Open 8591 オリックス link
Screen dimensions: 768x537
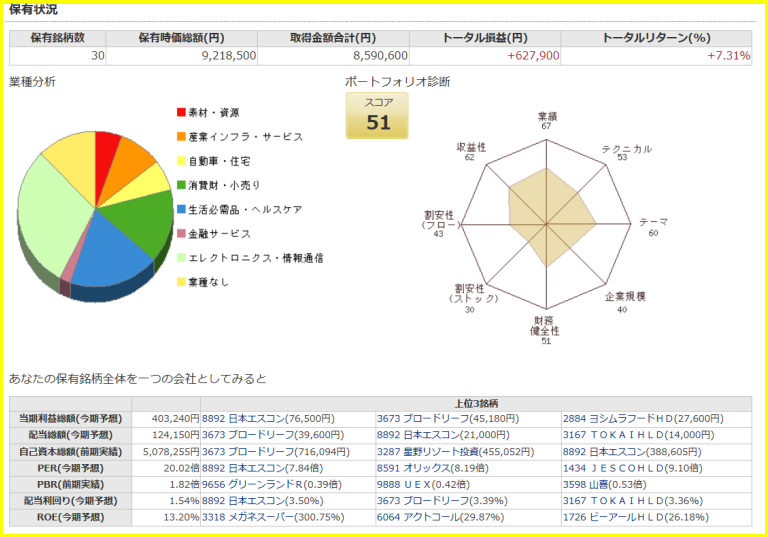[x=432, y=468]
